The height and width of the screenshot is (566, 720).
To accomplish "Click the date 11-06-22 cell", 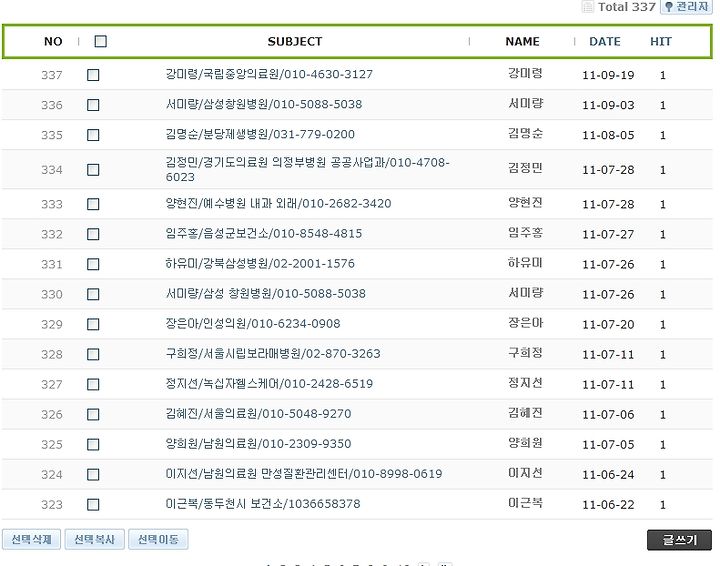I will pyautogui.click(x=608, y=505).
